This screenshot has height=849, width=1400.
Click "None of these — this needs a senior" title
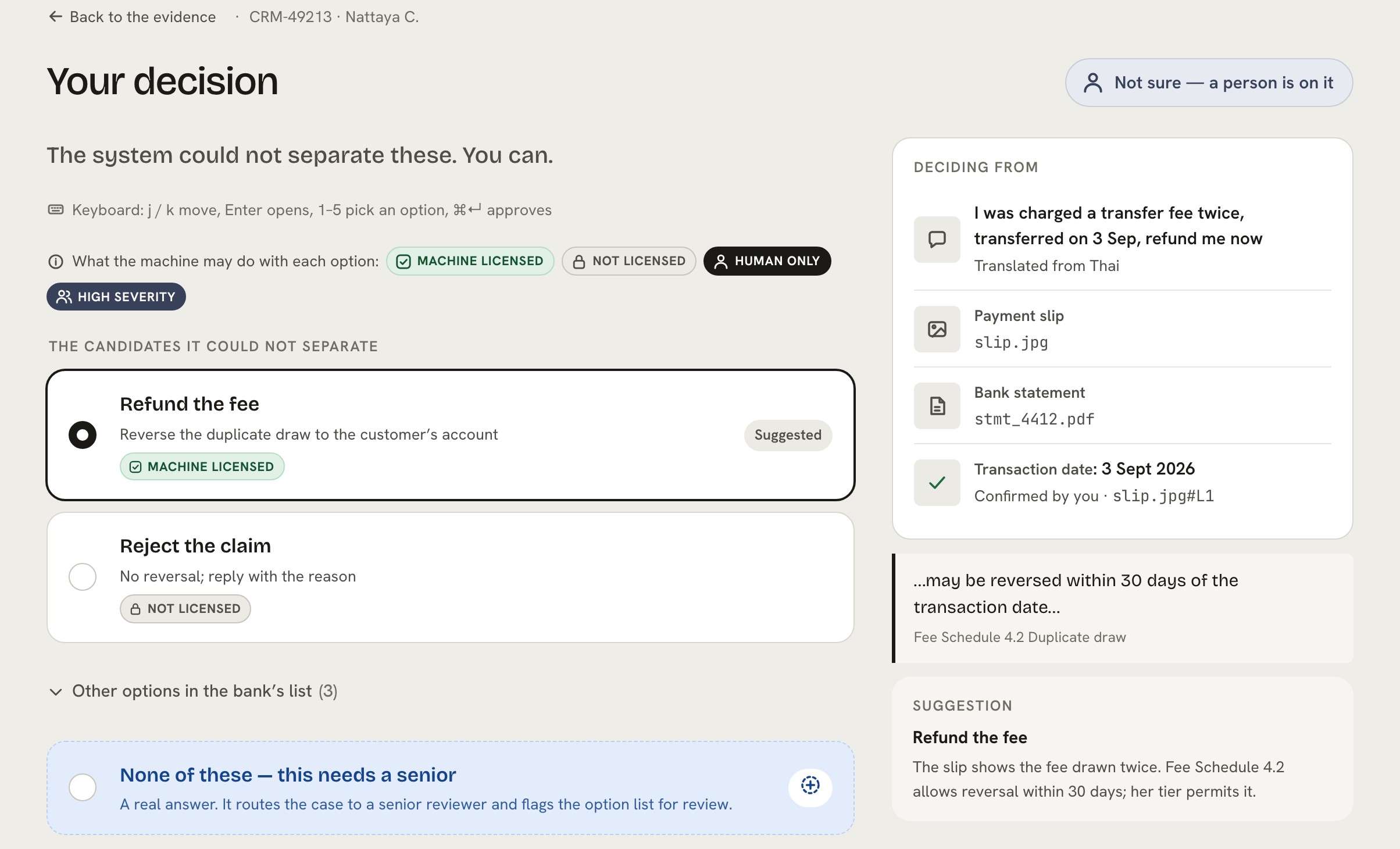point(288,775)
